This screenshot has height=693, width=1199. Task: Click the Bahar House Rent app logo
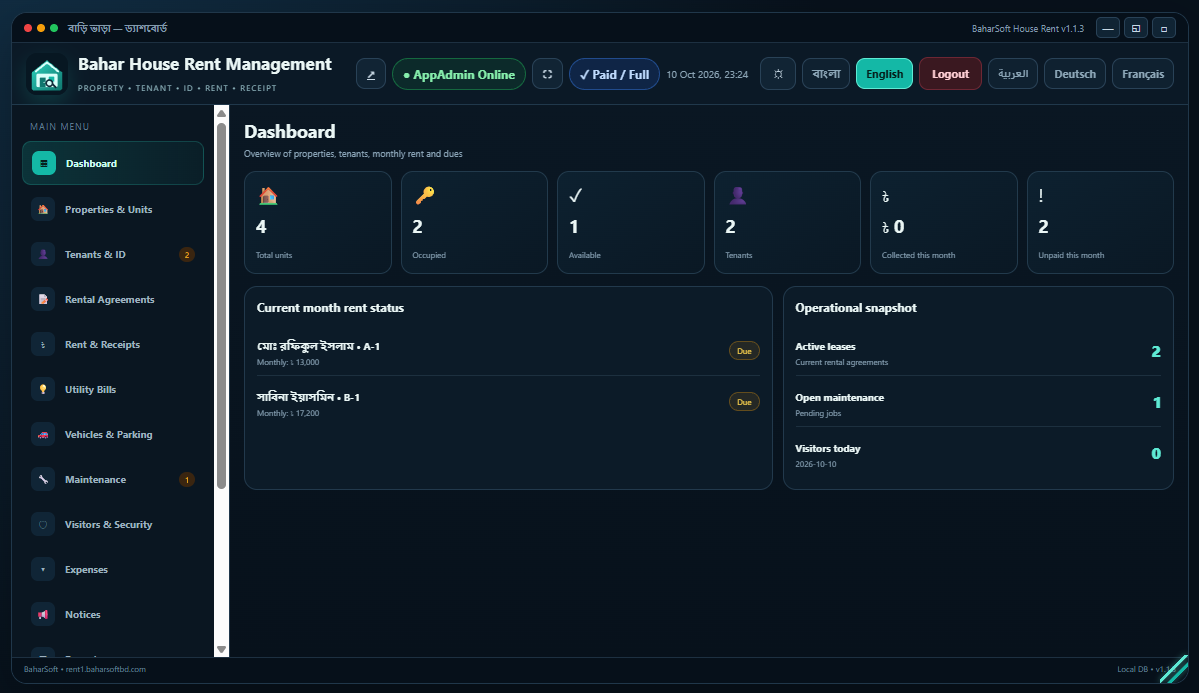(47, 74)
